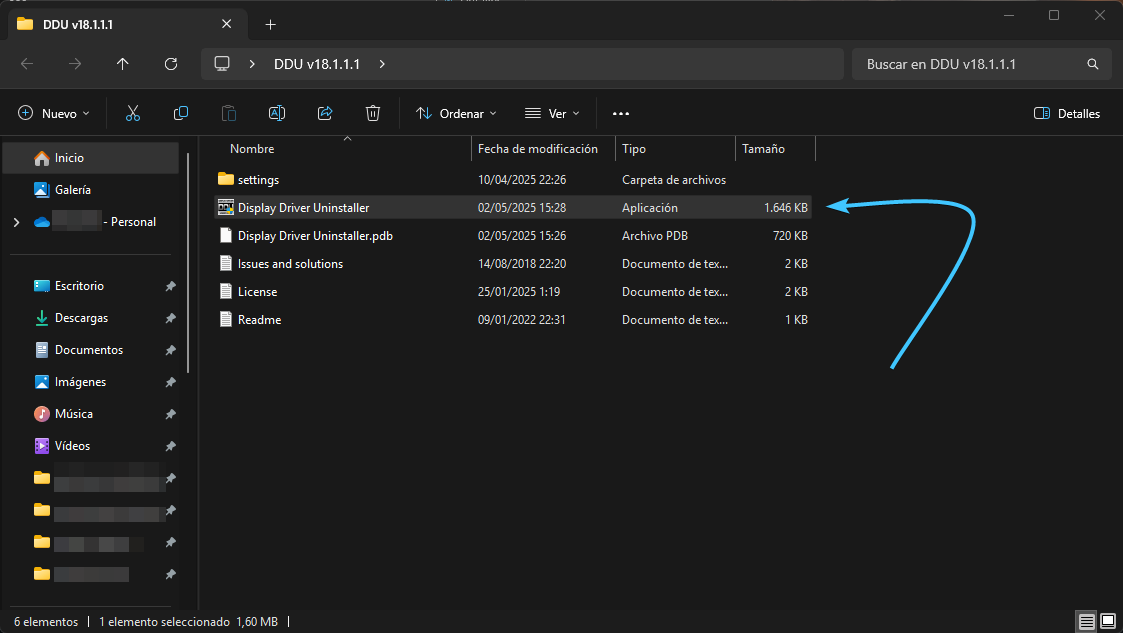Open the three-dots more options menu
This screenshot has height=633, width=1123.
click(621, 114)
